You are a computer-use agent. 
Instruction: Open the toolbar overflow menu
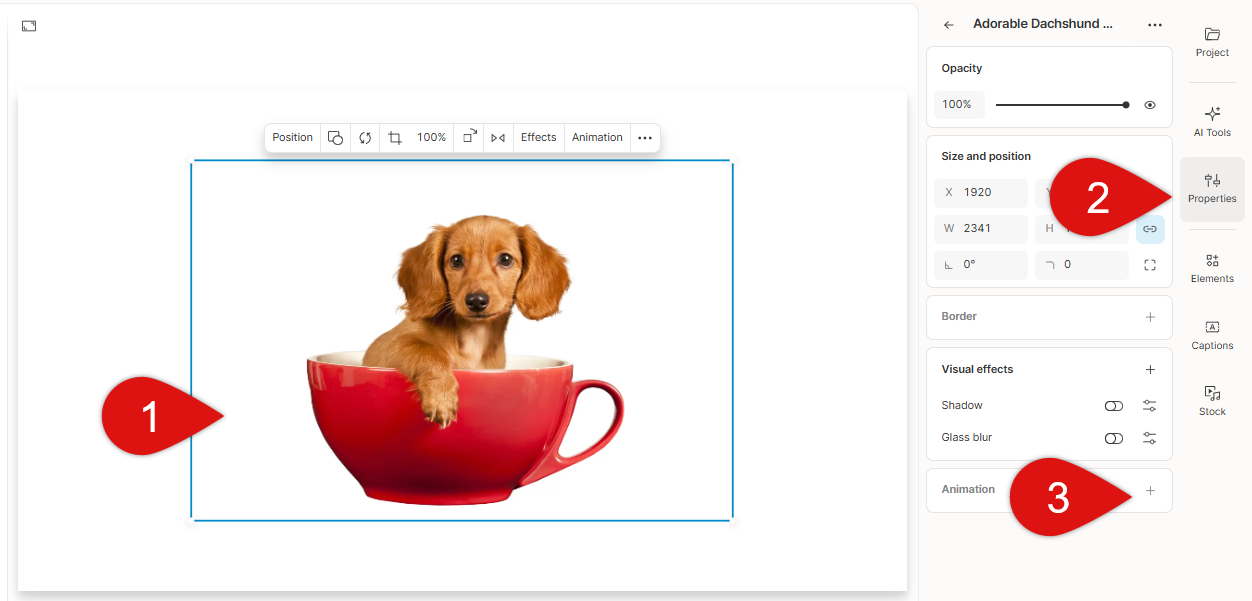click(645, 137)
